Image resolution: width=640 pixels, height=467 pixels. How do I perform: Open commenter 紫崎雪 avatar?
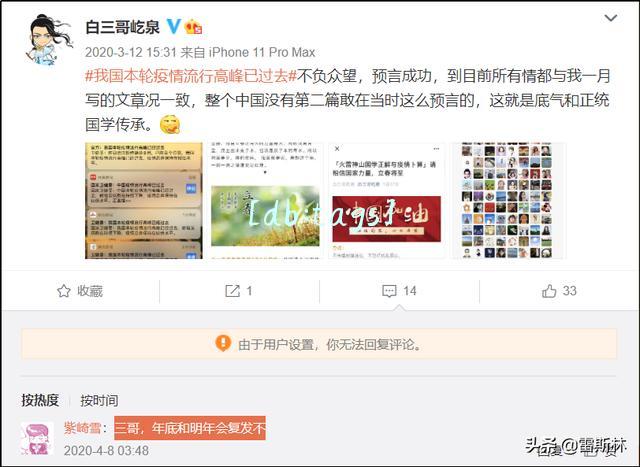click(37, 439)
